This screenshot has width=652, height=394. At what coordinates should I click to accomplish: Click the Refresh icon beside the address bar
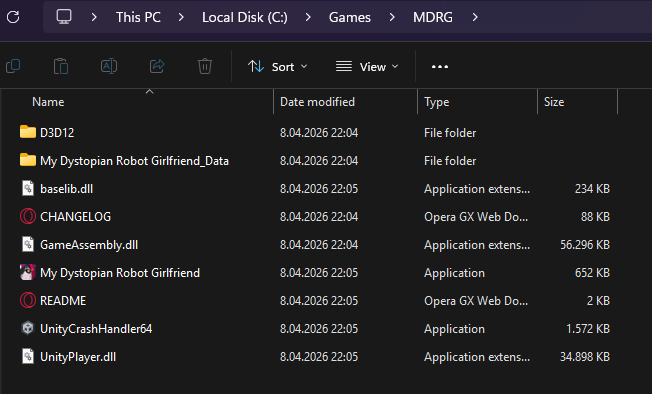pyautogui.click(x=13, y=17)
